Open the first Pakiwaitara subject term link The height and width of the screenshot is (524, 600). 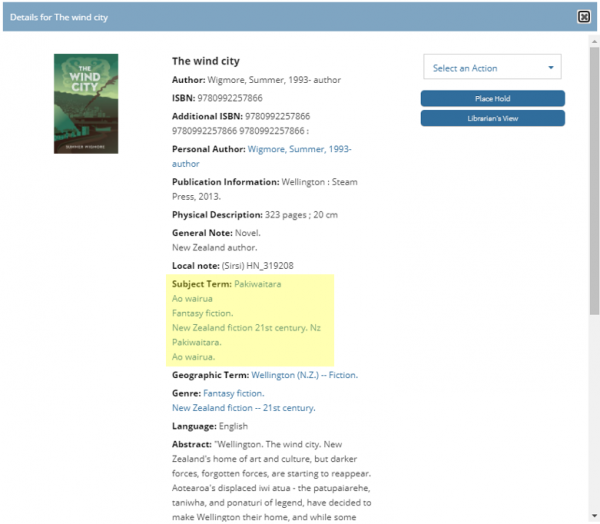pyautogui.click(x=258, y=284)
